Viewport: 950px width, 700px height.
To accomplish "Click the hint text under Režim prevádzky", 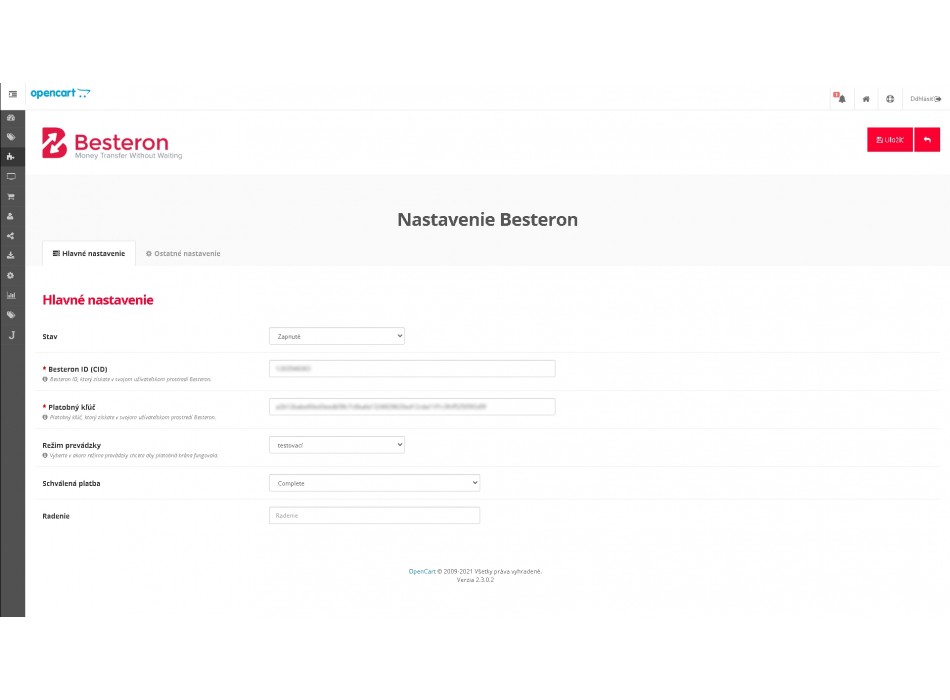I will (x=134, y=455).
